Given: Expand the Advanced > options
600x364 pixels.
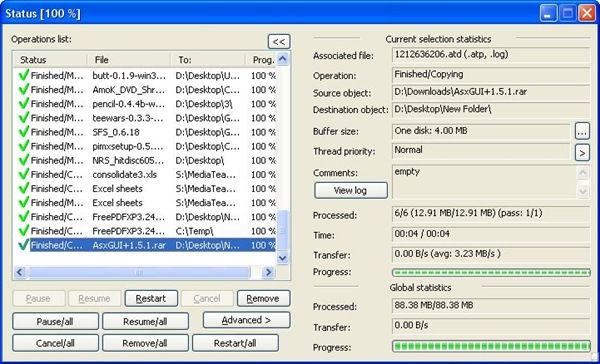Looking at the screenshot, I should 246,320.
